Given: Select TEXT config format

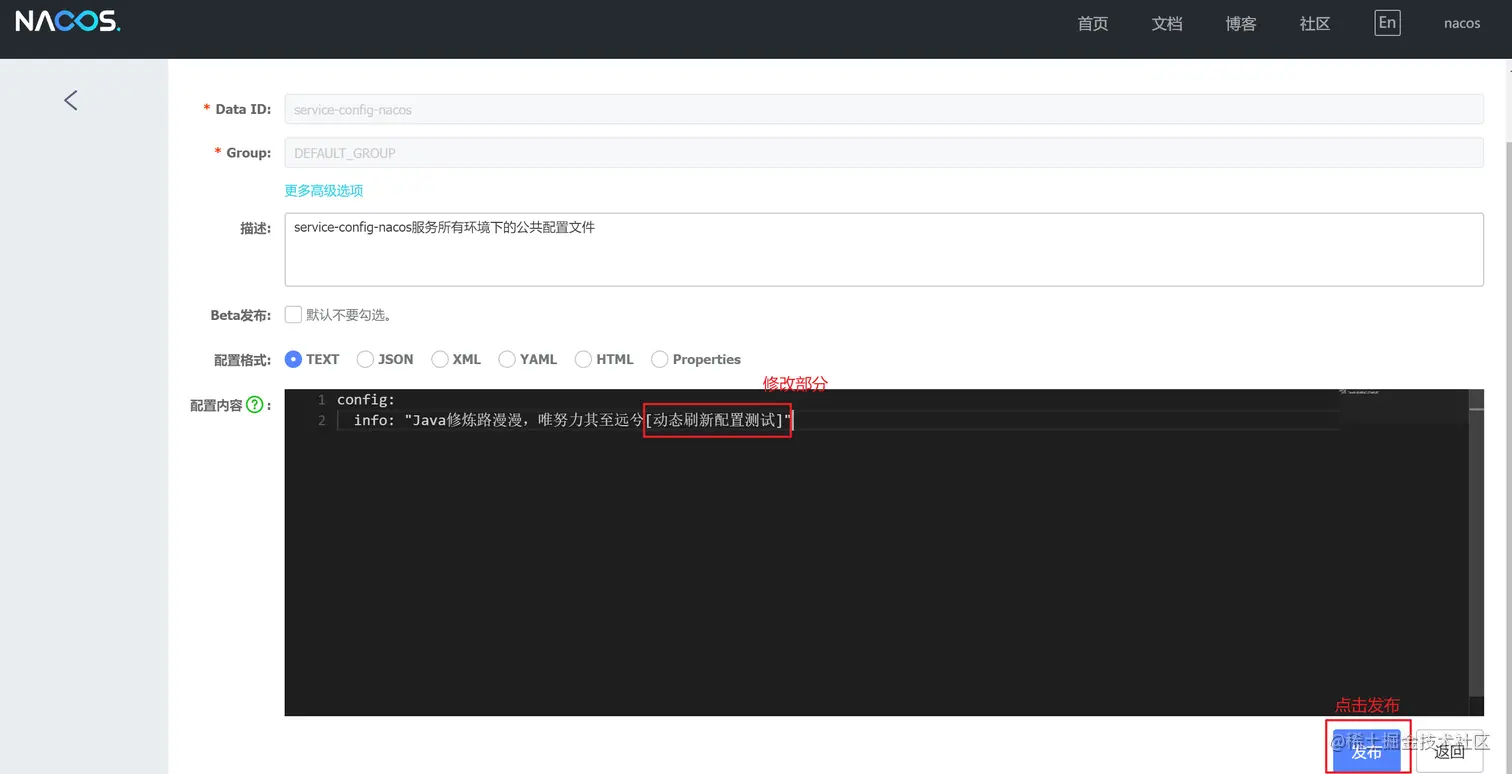Looking at the screenshot, I should (x=293, y=359).
